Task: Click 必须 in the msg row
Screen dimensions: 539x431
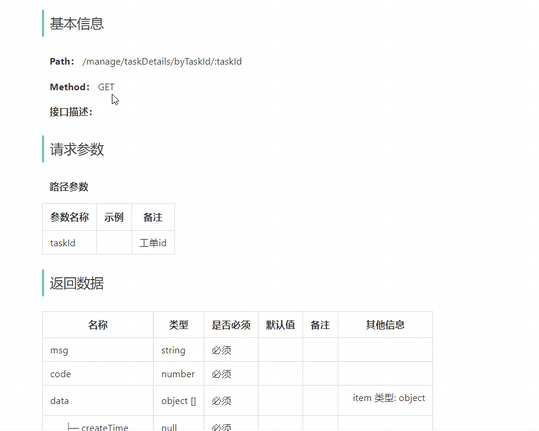Action: (x=221, y=350)
